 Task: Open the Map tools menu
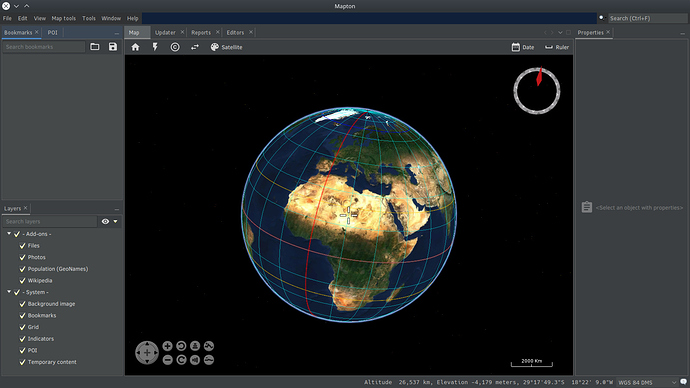click(63, 18)
